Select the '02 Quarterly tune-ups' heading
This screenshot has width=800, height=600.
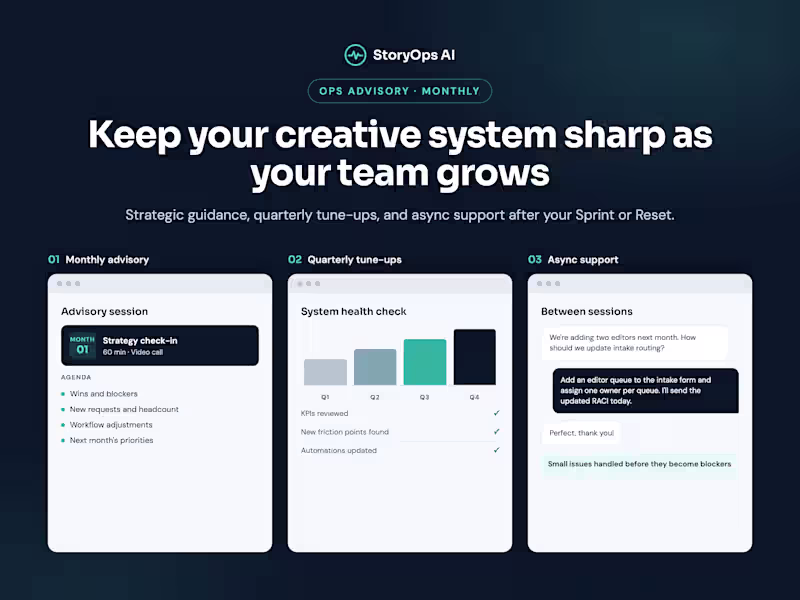pyautogui.click(x=345, y=260)
